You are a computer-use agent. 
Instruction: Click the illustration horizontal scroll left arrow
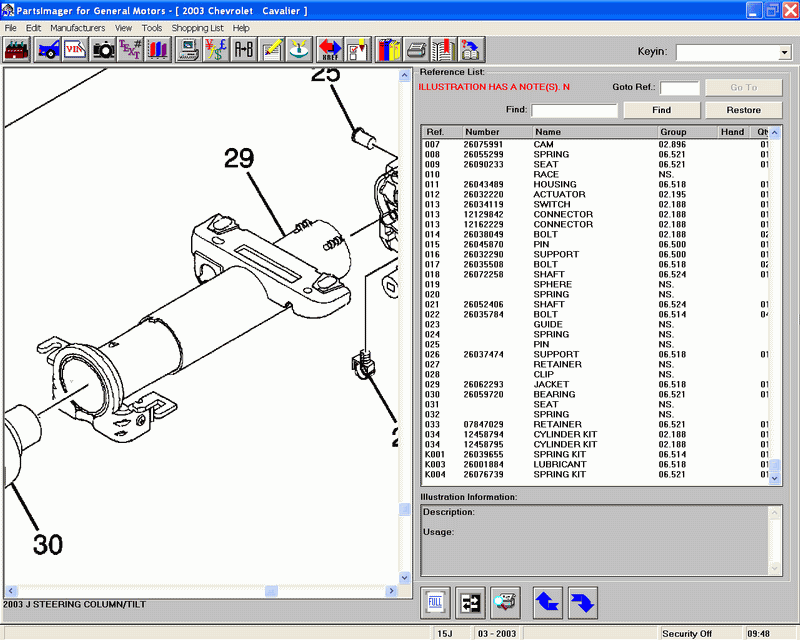point(11,591)
